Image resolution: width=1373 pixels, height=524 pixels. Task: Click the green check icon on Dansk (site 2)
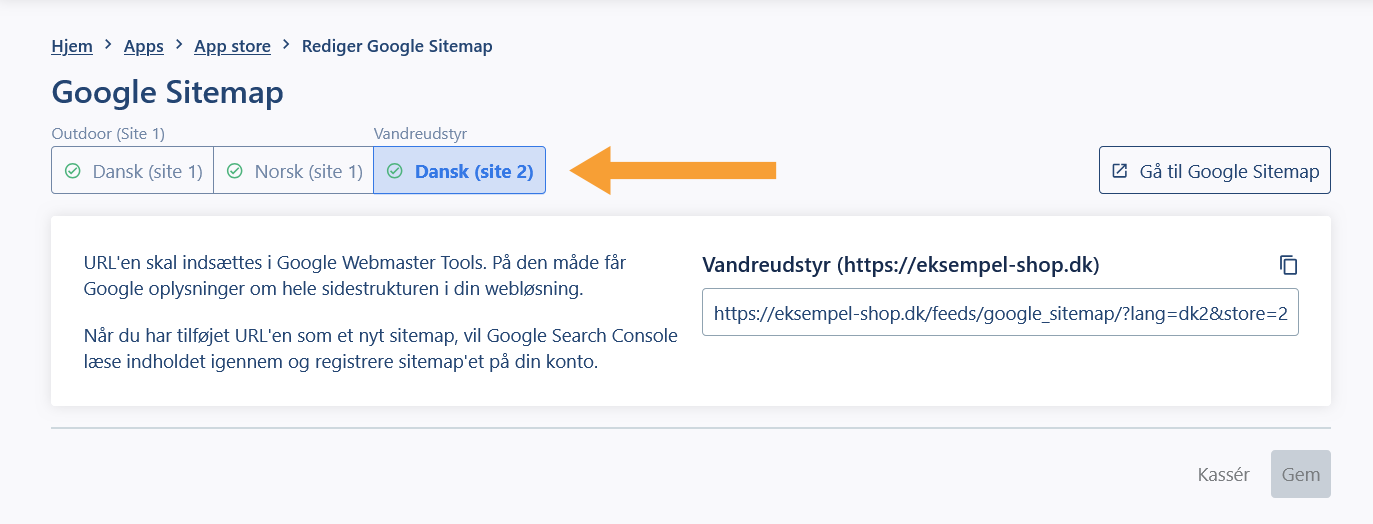(x=395, y=171)
